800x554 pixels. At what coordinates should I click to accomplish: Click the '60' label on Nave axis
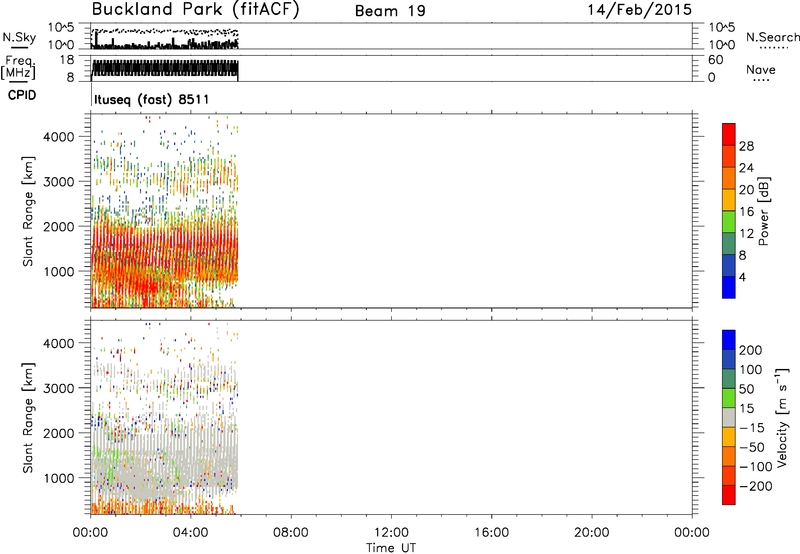(x=716, y=60)
